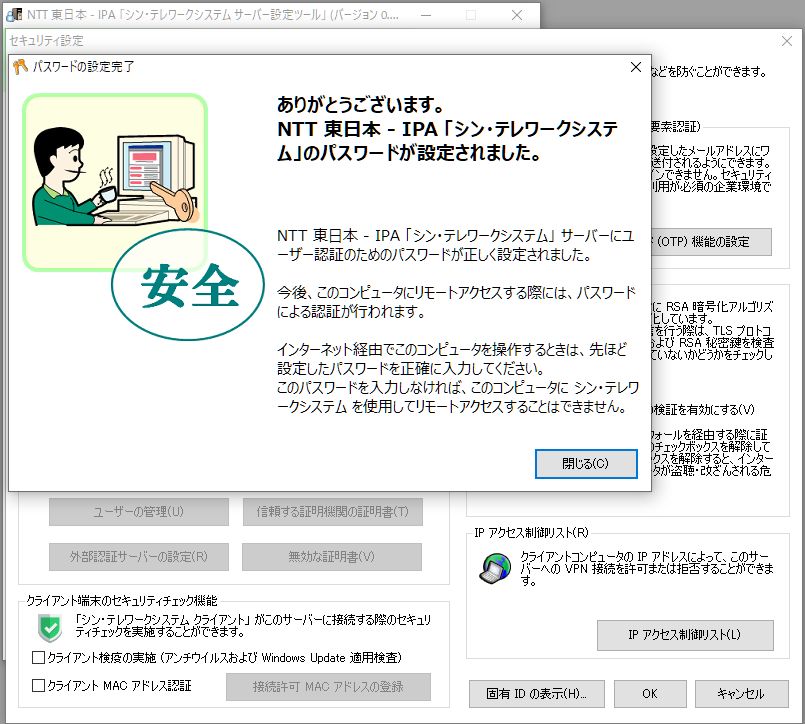Viewport: 805px width, 724px height.
Task: Close the セキュリティ設定 window
Action: [x=787, y=41]
